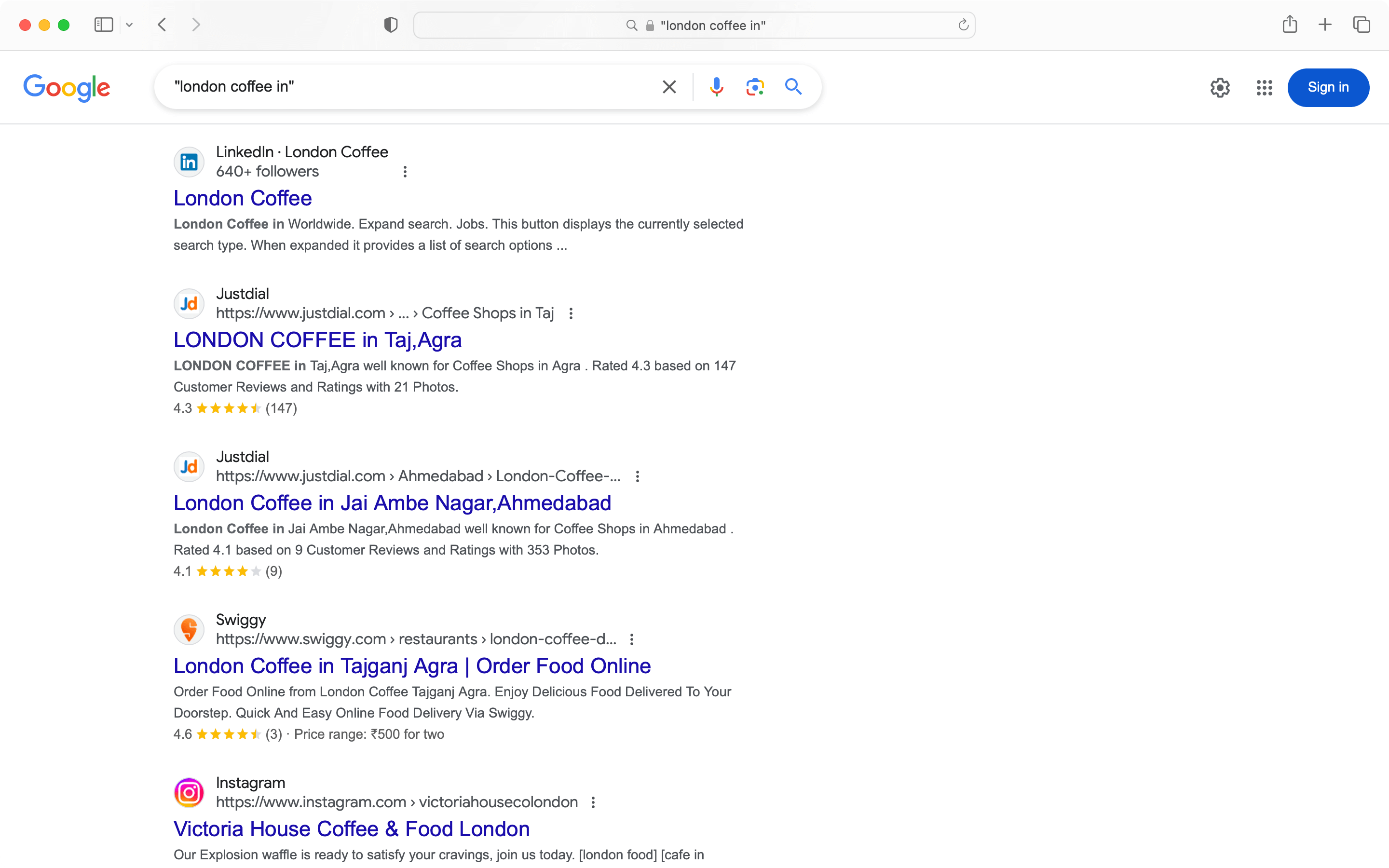Sign in to Google
1389x868 pixels.
point(1328,87)
